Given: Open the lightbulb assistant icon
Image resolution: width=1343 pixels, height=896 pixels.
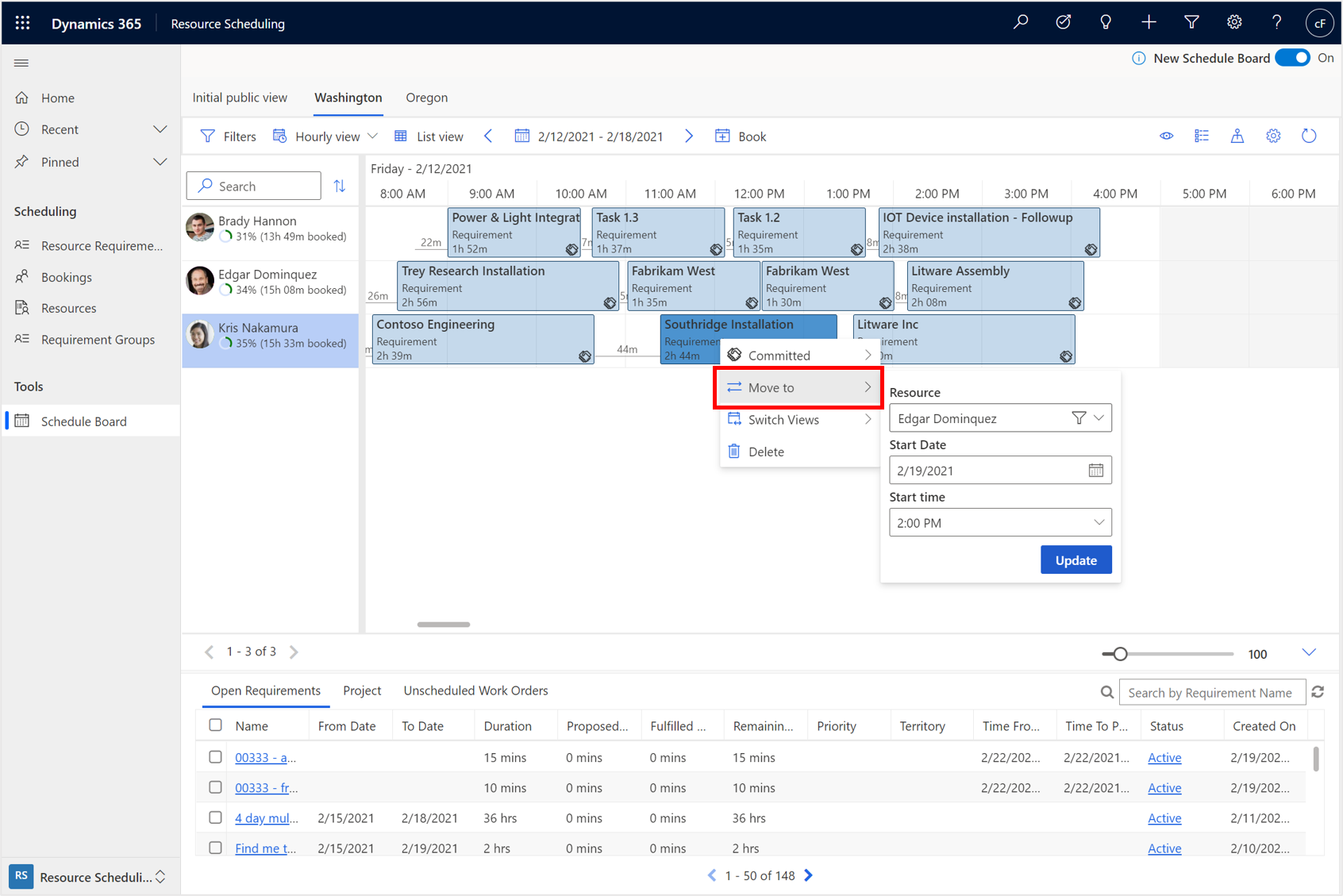Looking at the screenshot, I should click(1106, 23).
